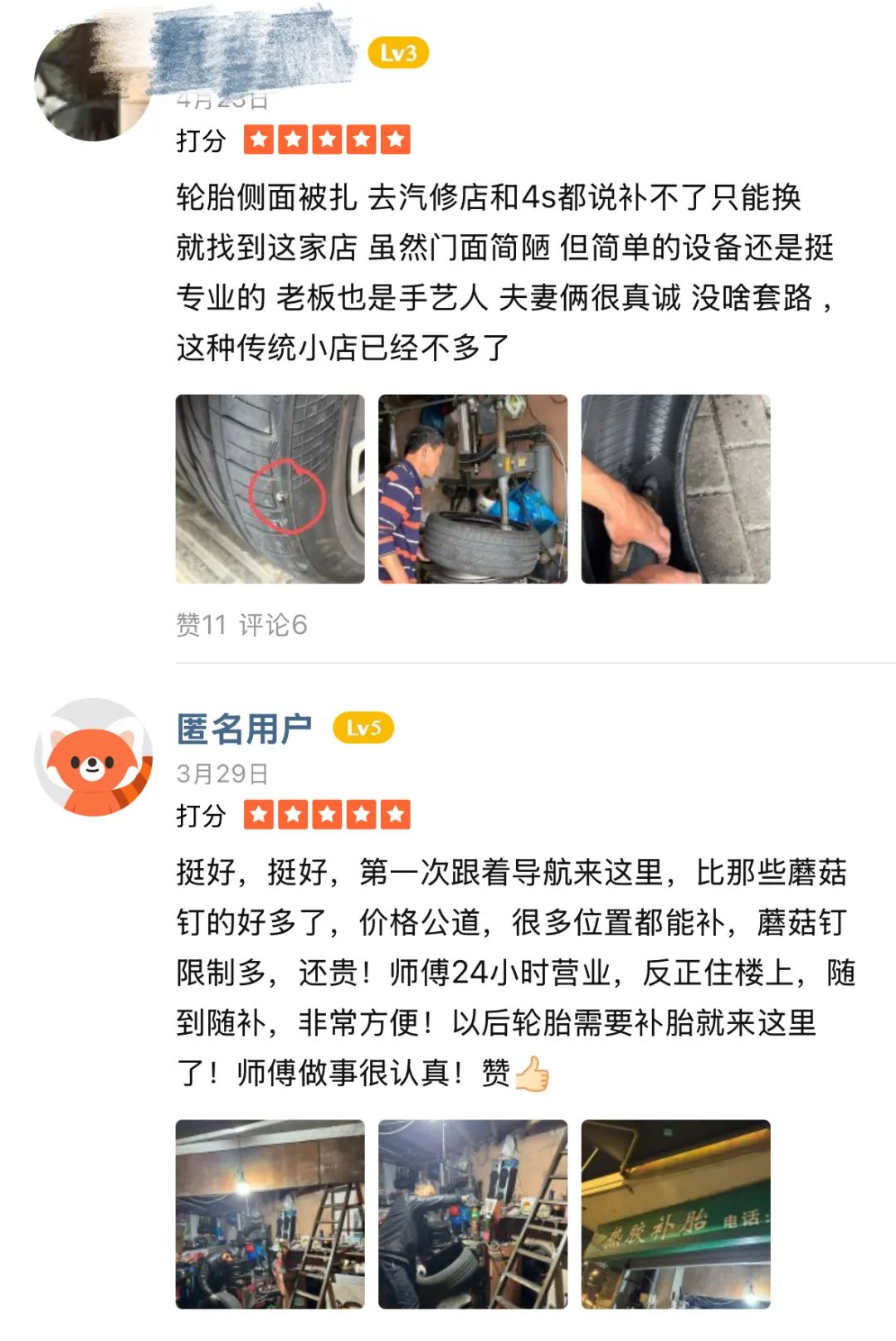This screenshot has width=896, height=1341.
Task: Tap the 打分 label of second review
Action: [x=201, y=815]
